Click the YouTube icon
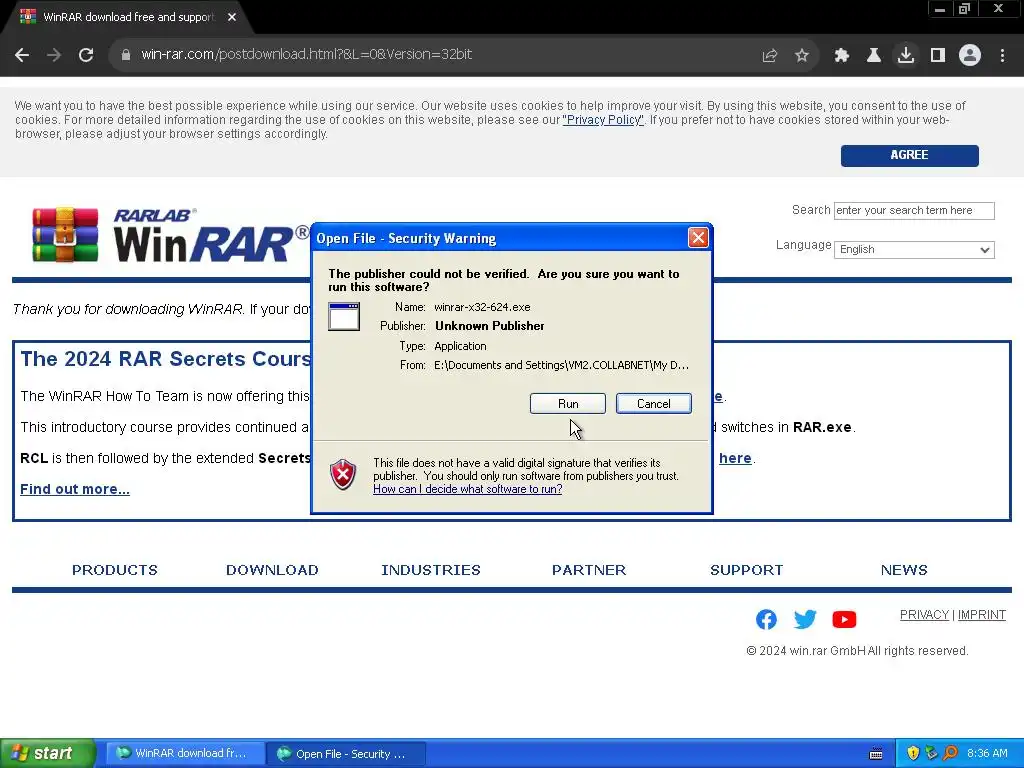The image size is (1024, 768). point(844,619)
